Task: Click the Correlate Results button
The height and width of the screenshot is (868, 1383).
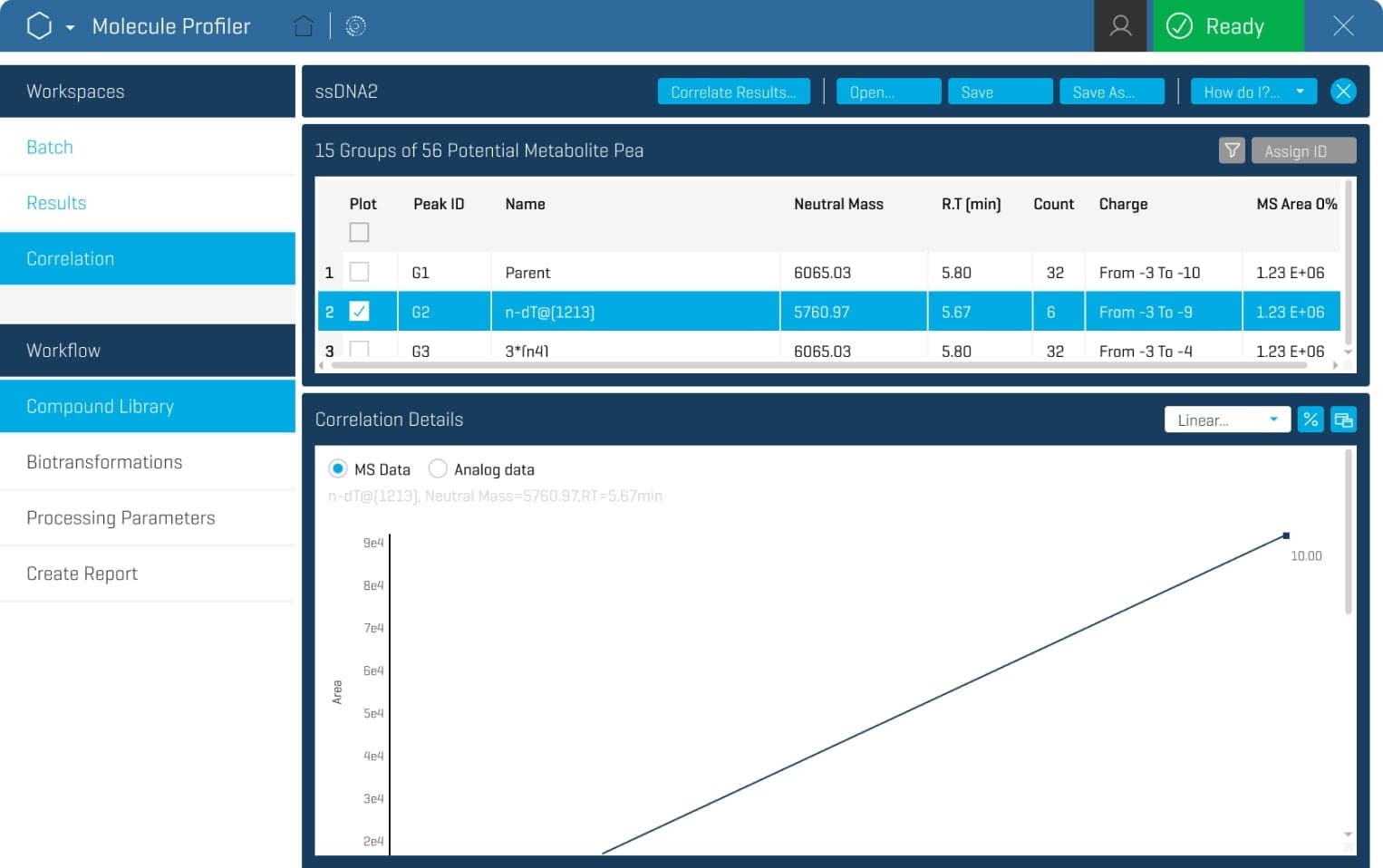Action: point(733,92)
